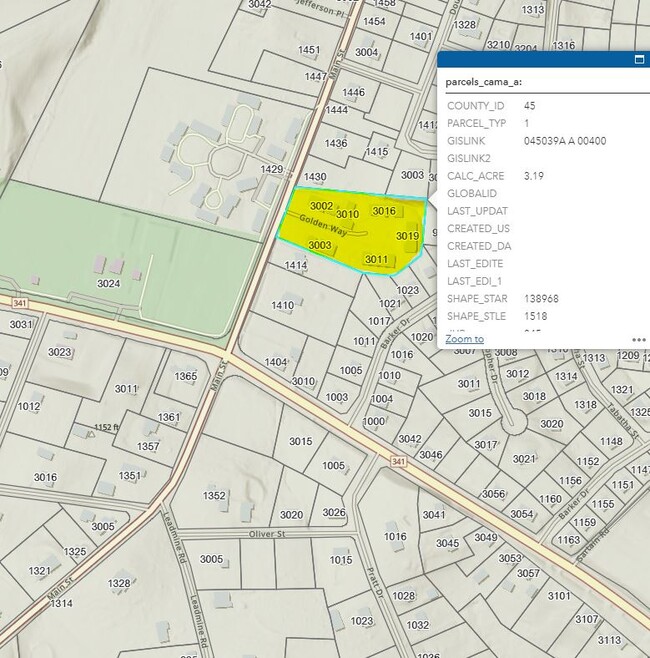Click parcel 3002 in the highlighted area
The width and height of the screenshot is (650, 658).
coord(321,206)
